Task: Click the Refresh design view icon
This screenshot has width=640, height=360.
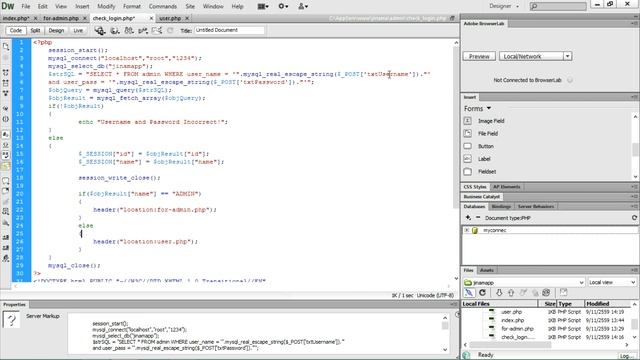Action: 170,31
